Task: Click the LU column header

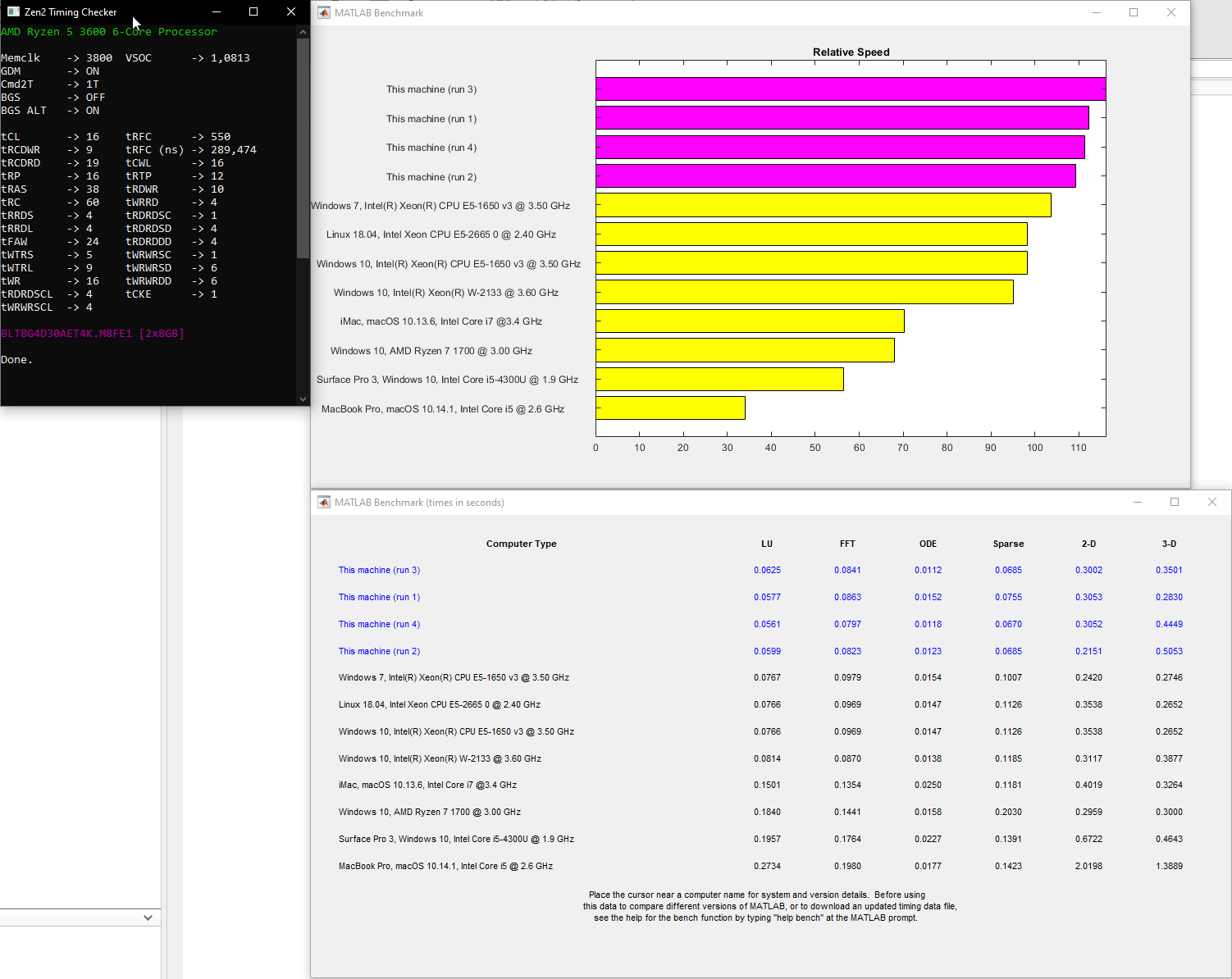Action: click(767, 544)
